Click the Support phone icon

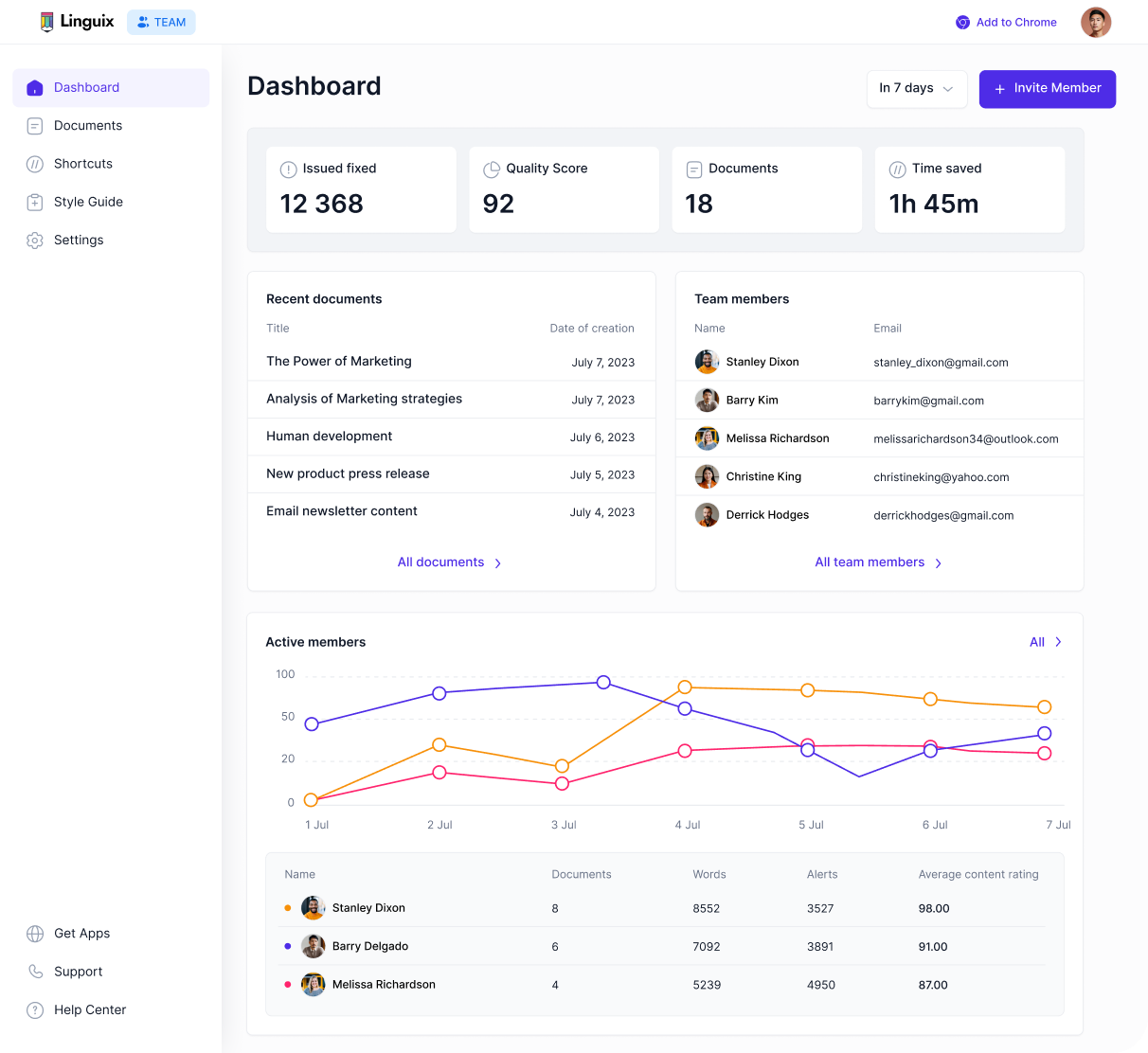coord(35,972)
